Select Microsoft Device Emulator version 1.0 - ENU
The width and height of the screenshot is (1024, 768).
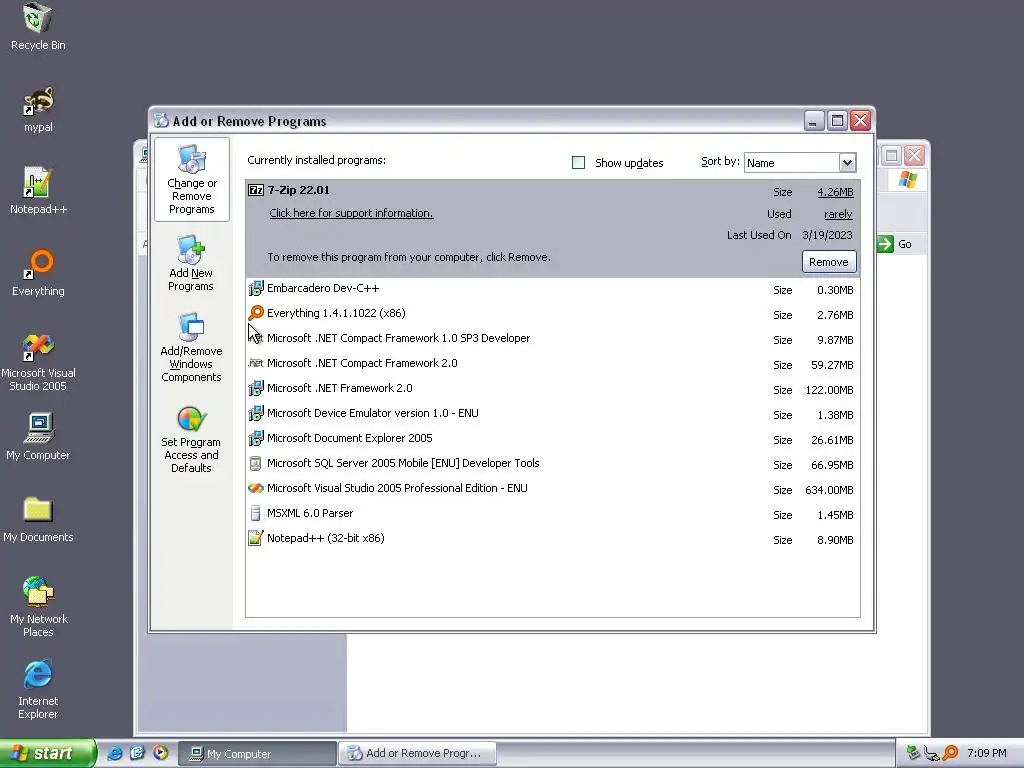372,413
